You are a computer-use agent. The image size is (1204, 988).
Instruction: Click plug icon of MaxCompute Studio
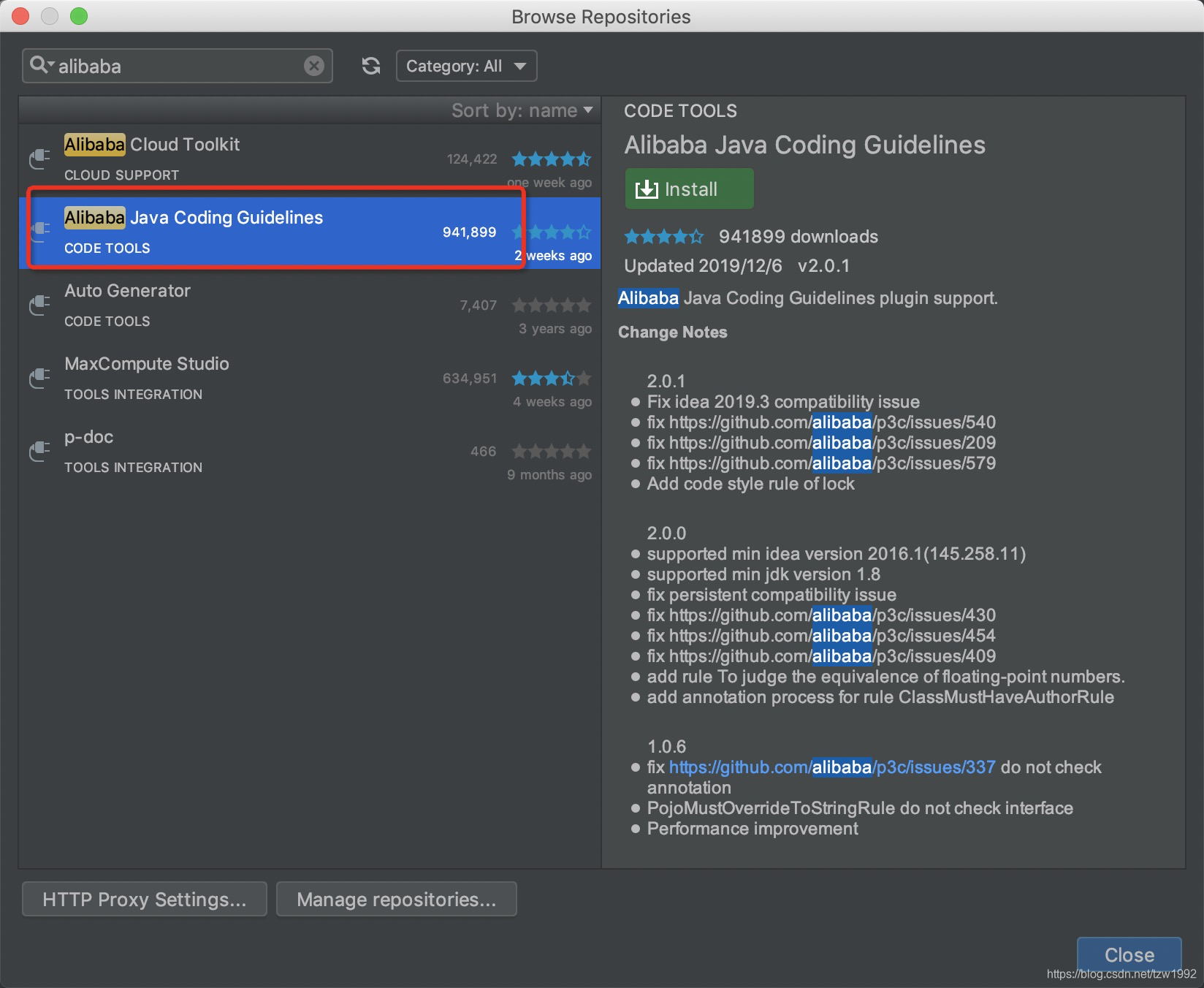pyautogui.click(x=39, y=378)
